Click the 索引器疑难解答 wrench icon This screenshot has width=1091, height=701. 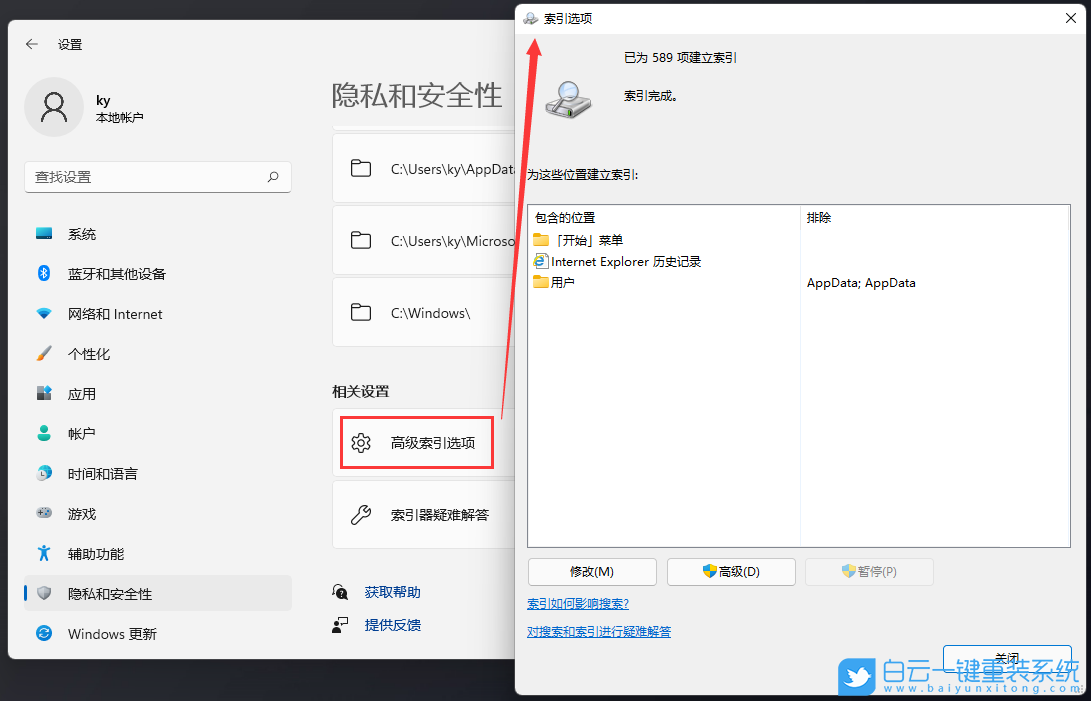click(x=361, y=514)
